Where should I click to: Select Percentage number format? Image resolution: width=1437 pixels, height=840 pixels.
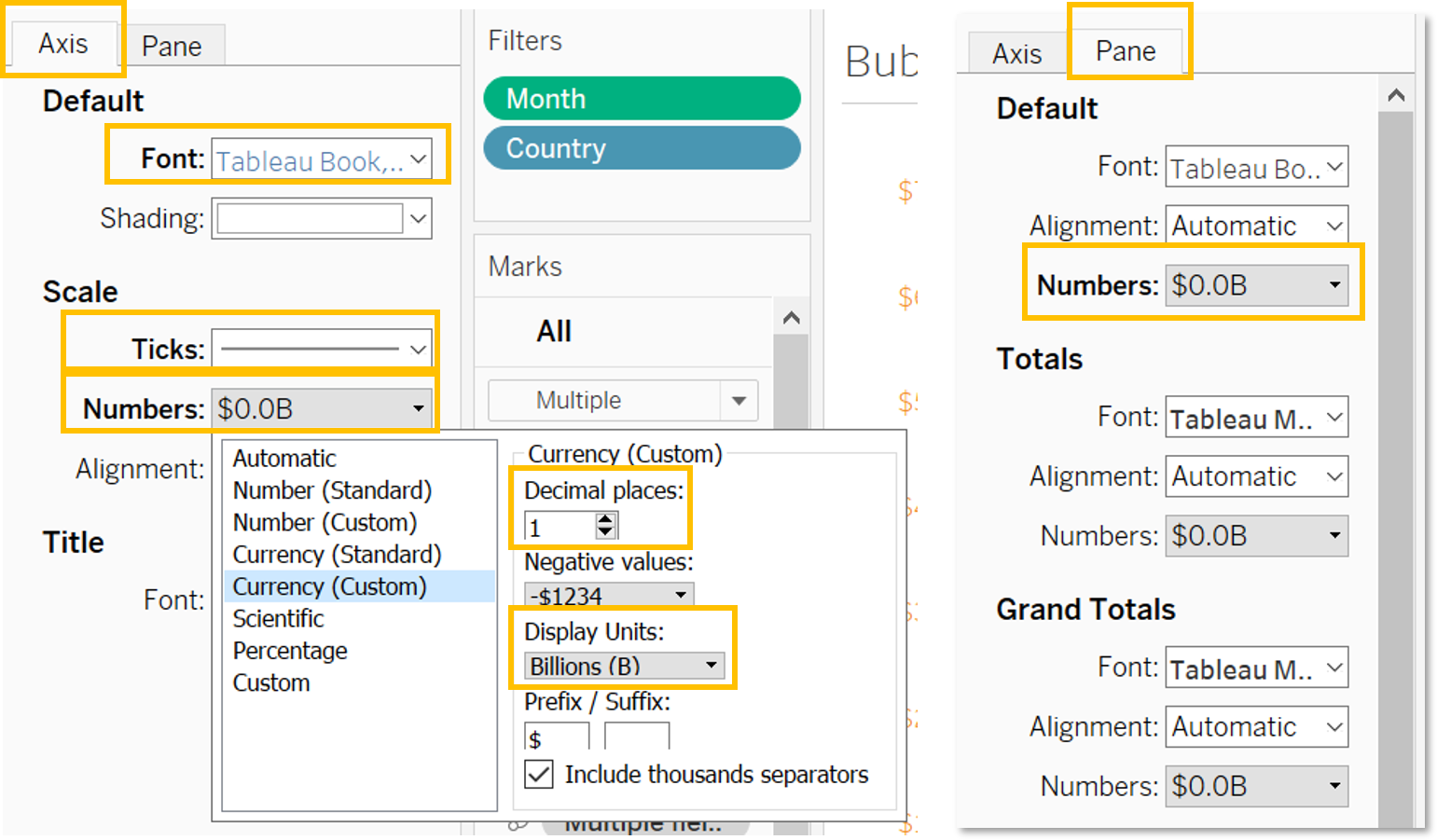pyautogui.click(x=290, y=651)
